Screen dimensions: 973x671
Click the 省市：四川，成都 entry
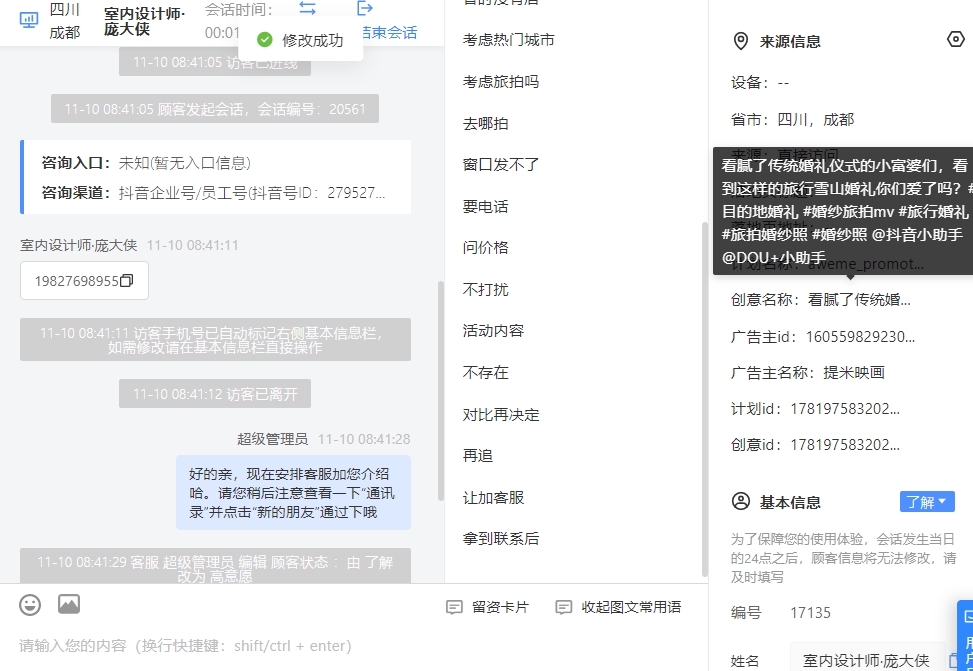[x=792, y=120]
